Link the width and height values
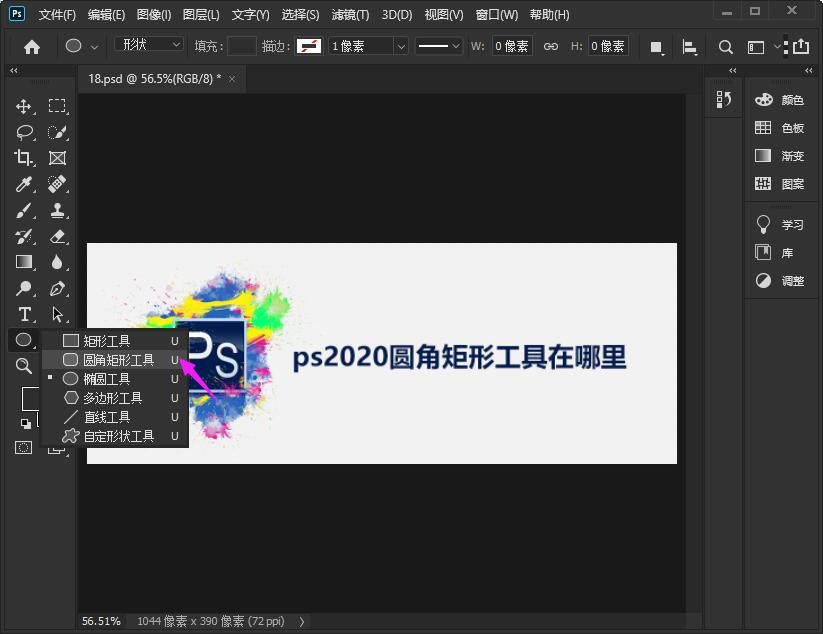The width and height of the screenshot is (823, 634). tap(551, 46)
